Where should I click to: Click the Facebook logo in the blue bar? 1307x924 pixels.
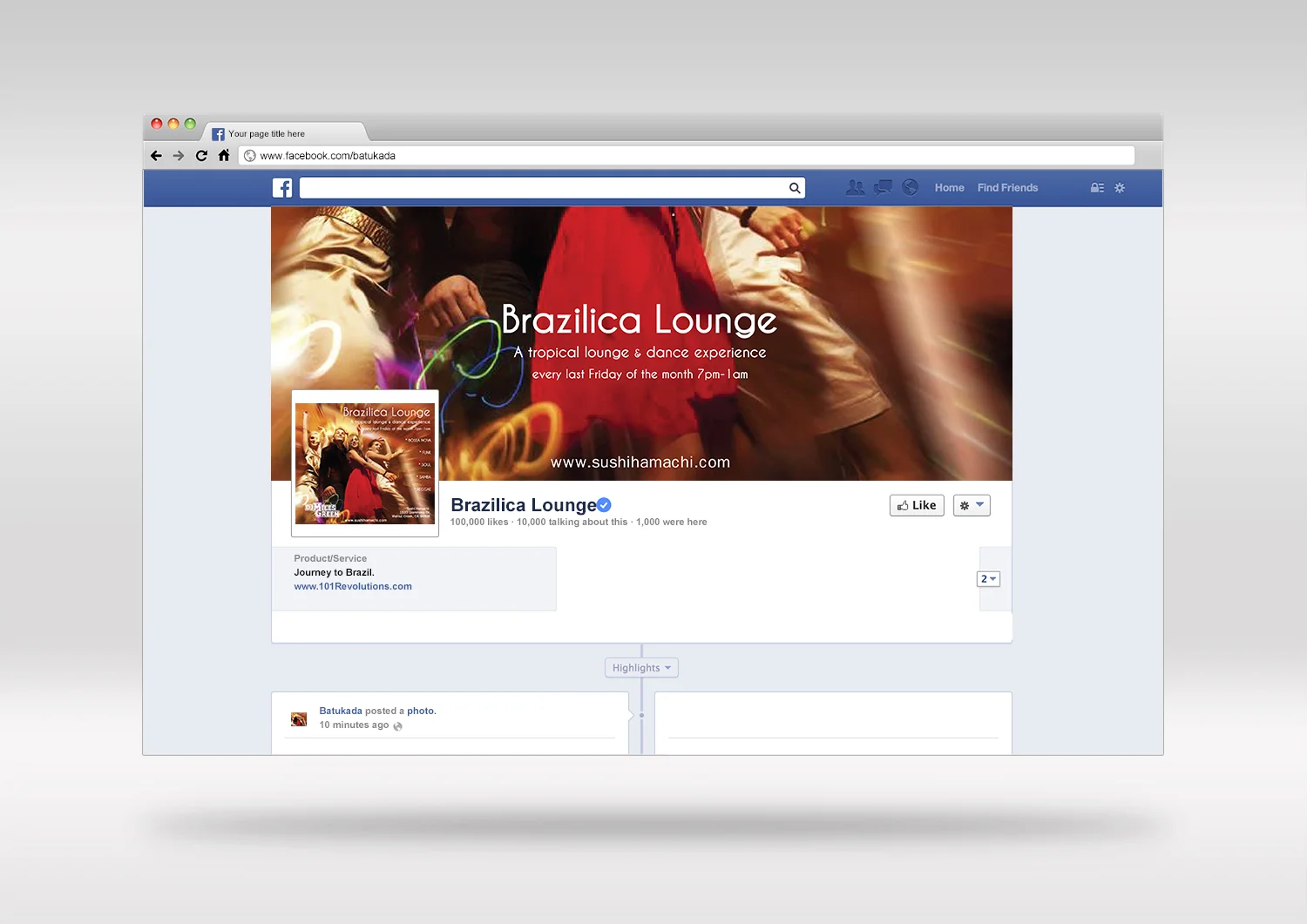282,187
